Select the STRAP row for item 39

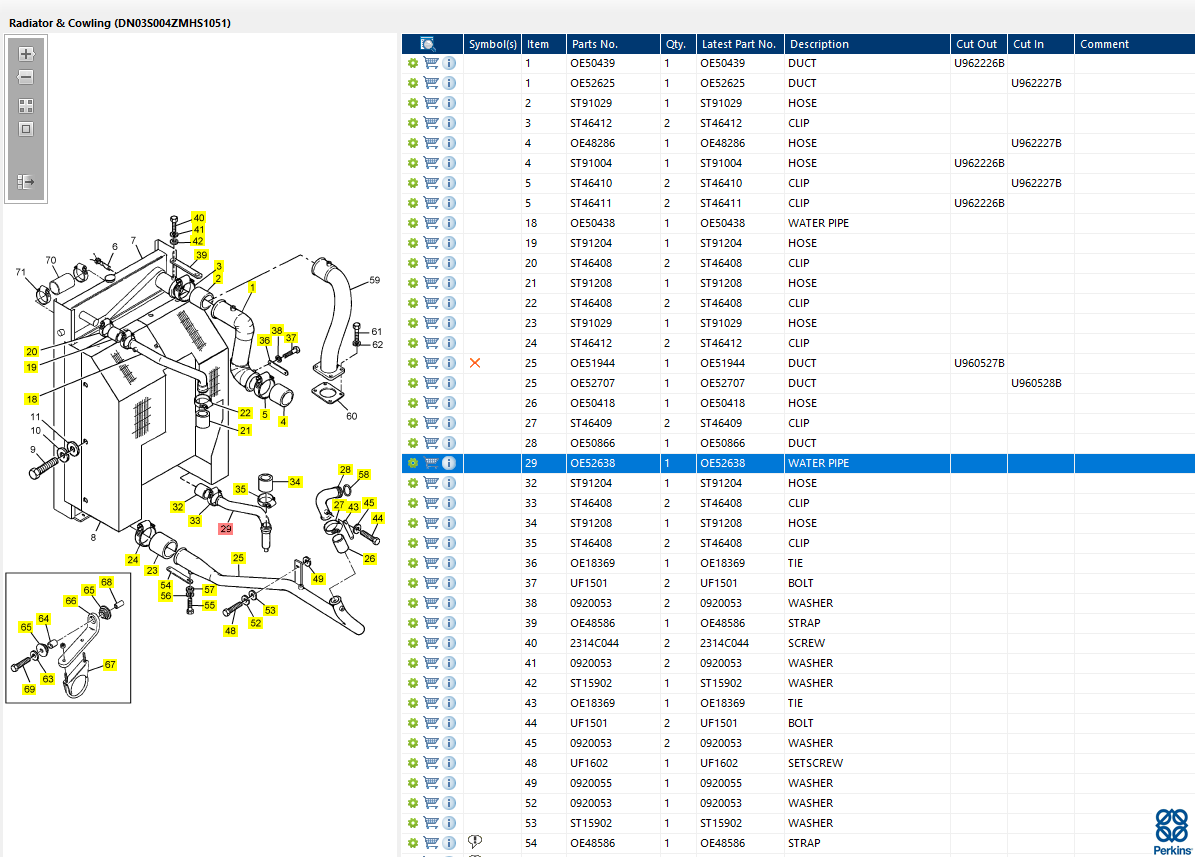[798, 623]
